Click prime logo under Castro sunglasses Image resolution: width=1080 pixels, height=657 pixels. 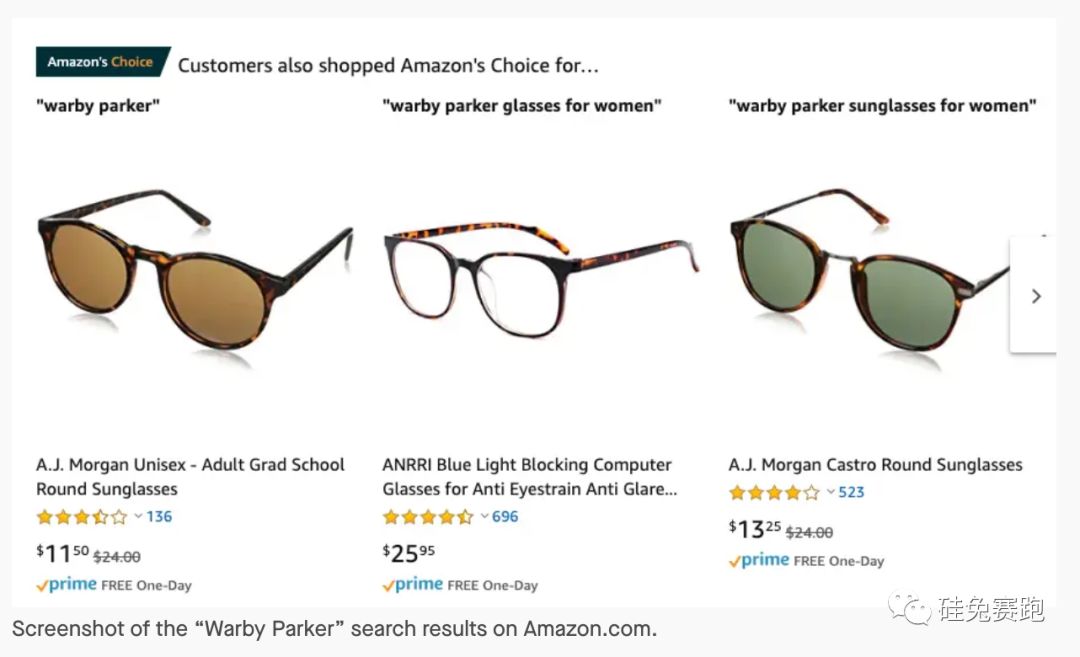759,561
